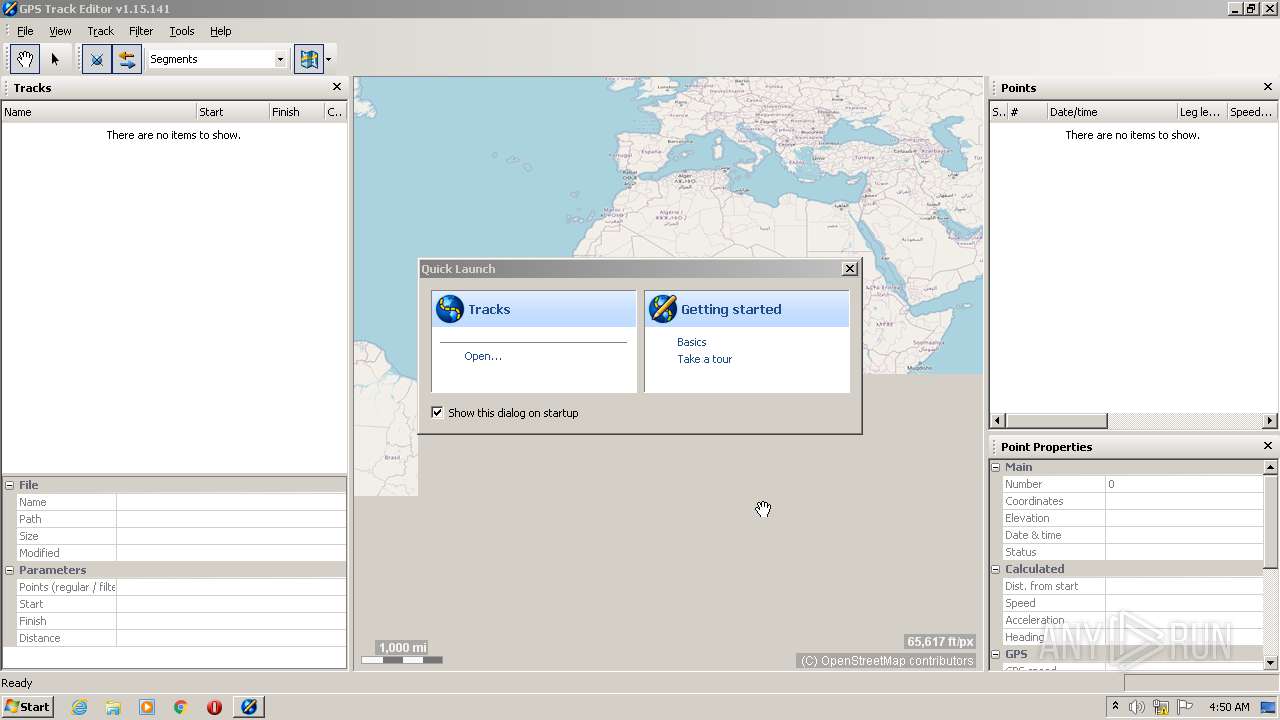Image resolution: width=1280 pixels, height=720 pixels.
Task: Select the Path row in File properties
Action: coord(181,519)
